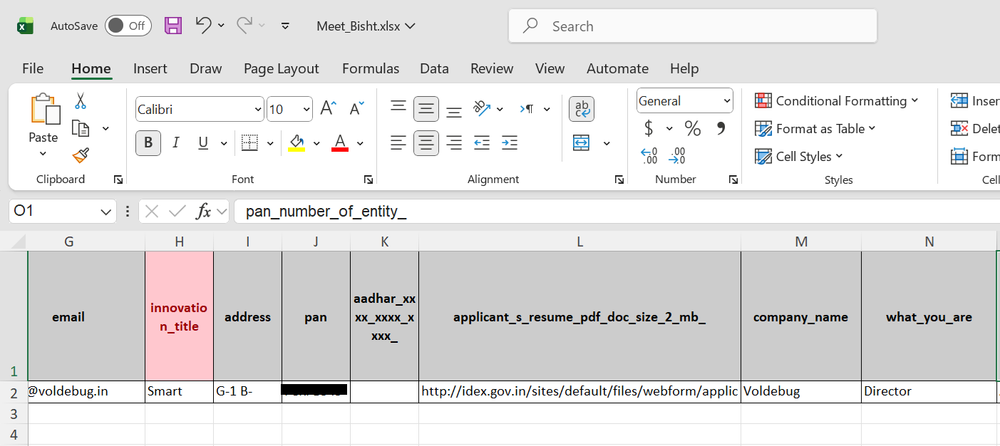Screen dimensions: 1000x446
Task: Toggle the AutoSave switch
Action: coord(128,25)
